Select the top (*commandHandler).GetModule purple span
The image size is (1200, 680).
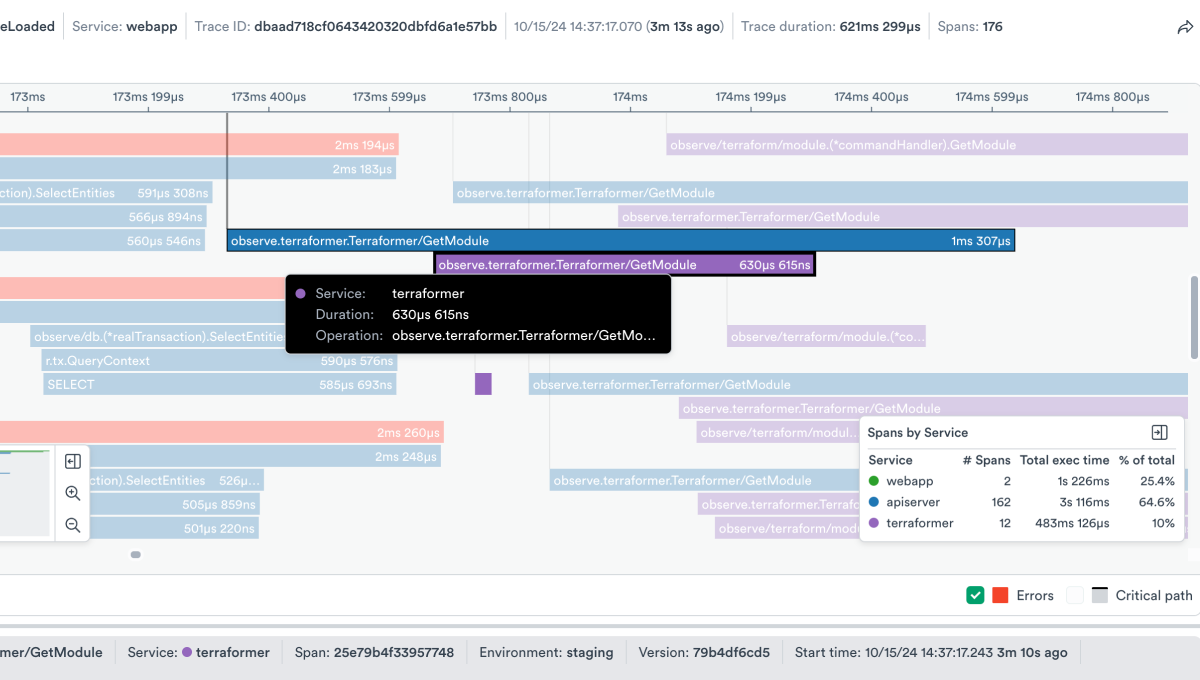point(927,145)
